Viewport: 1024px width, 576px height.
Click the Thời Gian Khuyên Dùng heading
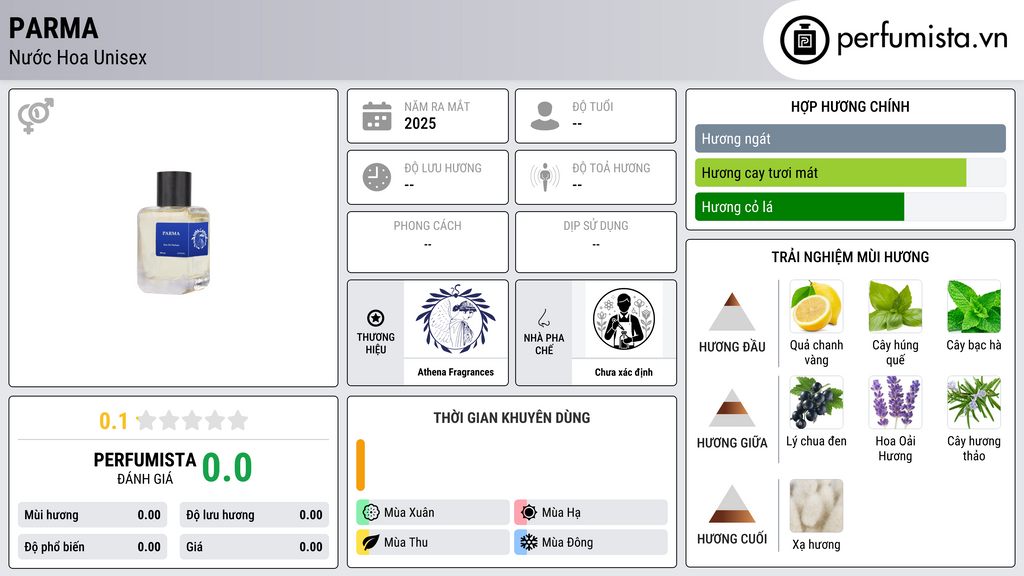click(512, 417)
